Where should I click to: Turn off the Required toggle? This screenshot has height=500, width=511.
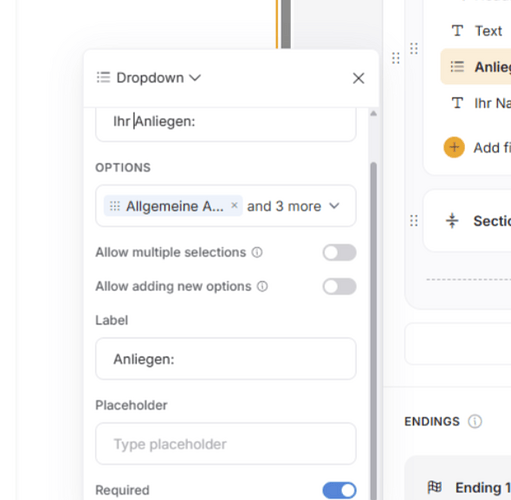339,490
